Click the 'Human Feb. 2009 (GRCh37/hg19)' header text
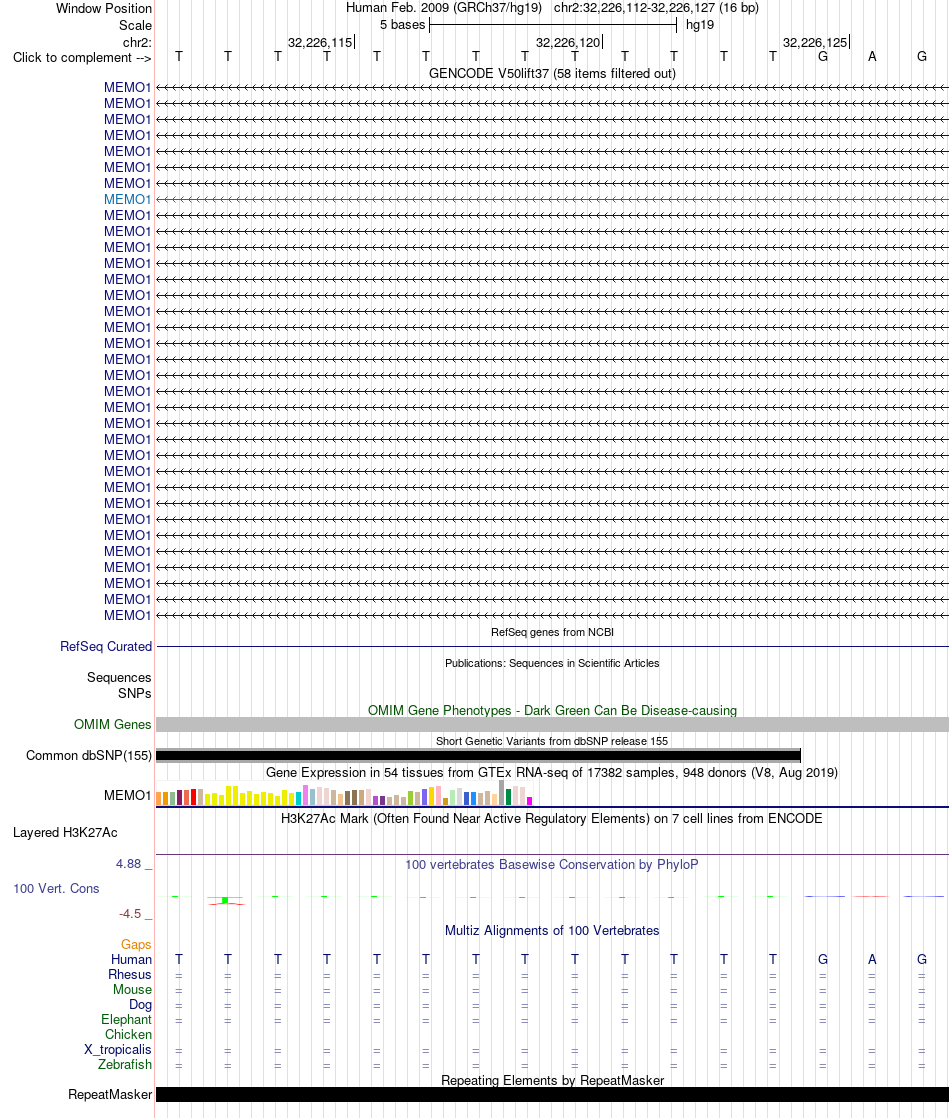This screenshot has height=1118, width=950. tap(444, 8)
